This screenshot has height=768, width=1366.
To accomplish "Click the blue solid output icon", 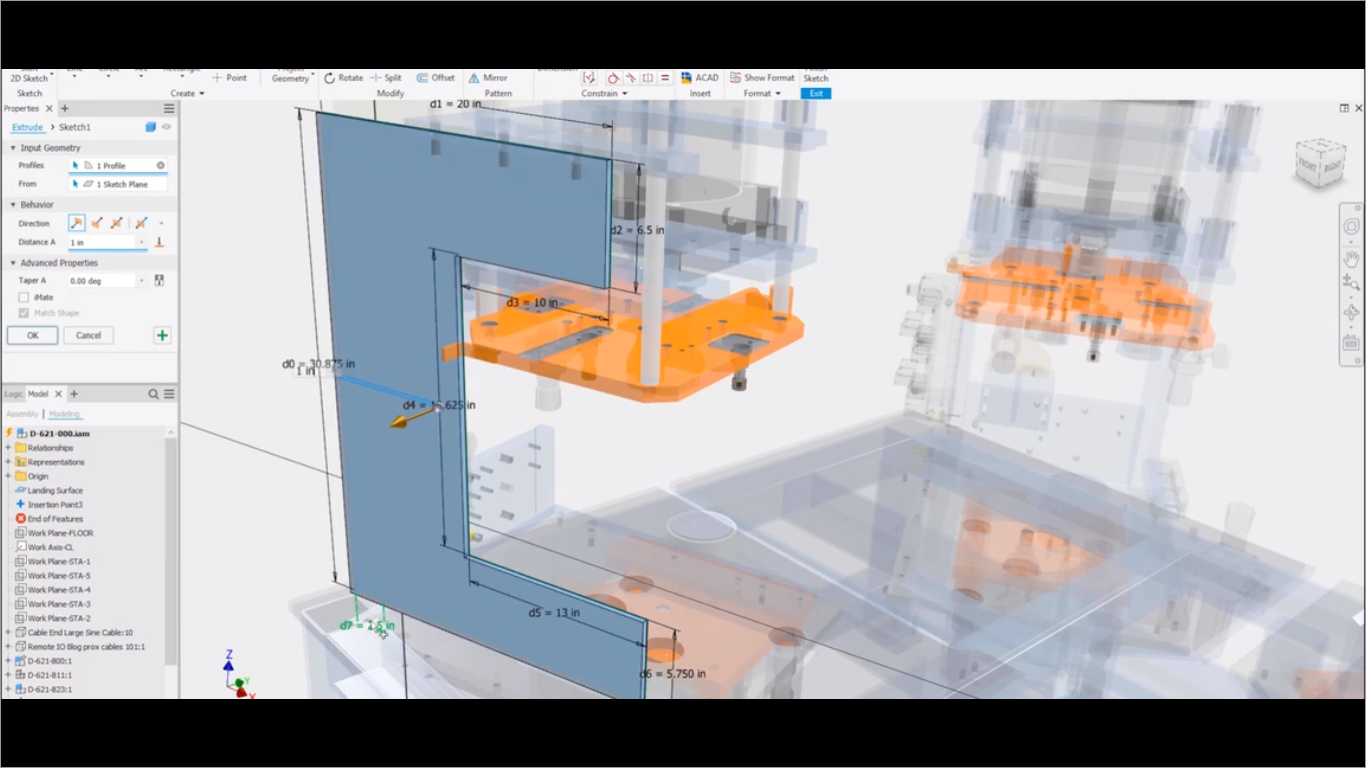I will click(x=150, y=127).
